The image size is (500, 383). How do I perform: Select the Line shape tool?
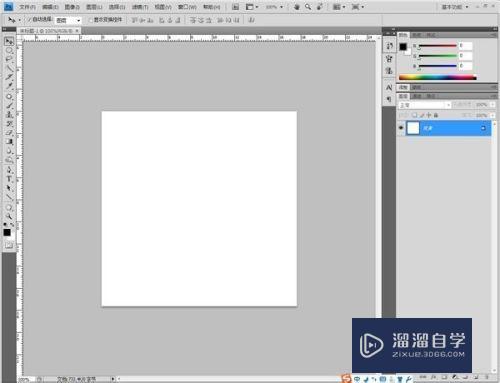(x=9, y=197)
